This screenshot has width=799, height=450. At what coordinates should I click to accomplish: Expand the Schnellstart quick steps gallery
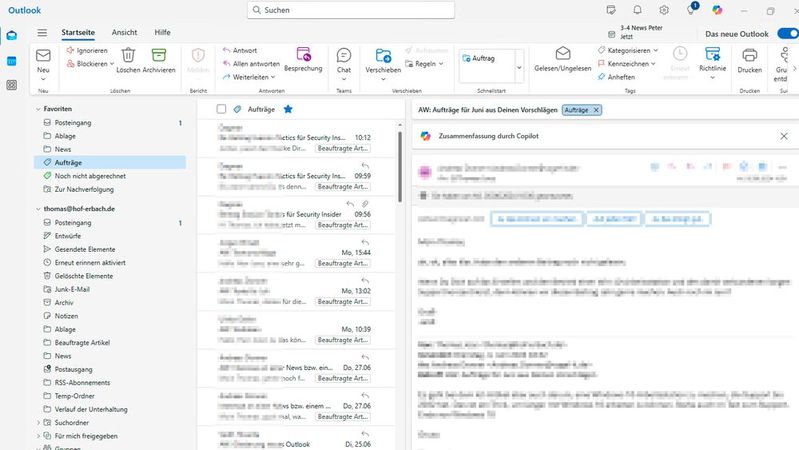(519, 67)
